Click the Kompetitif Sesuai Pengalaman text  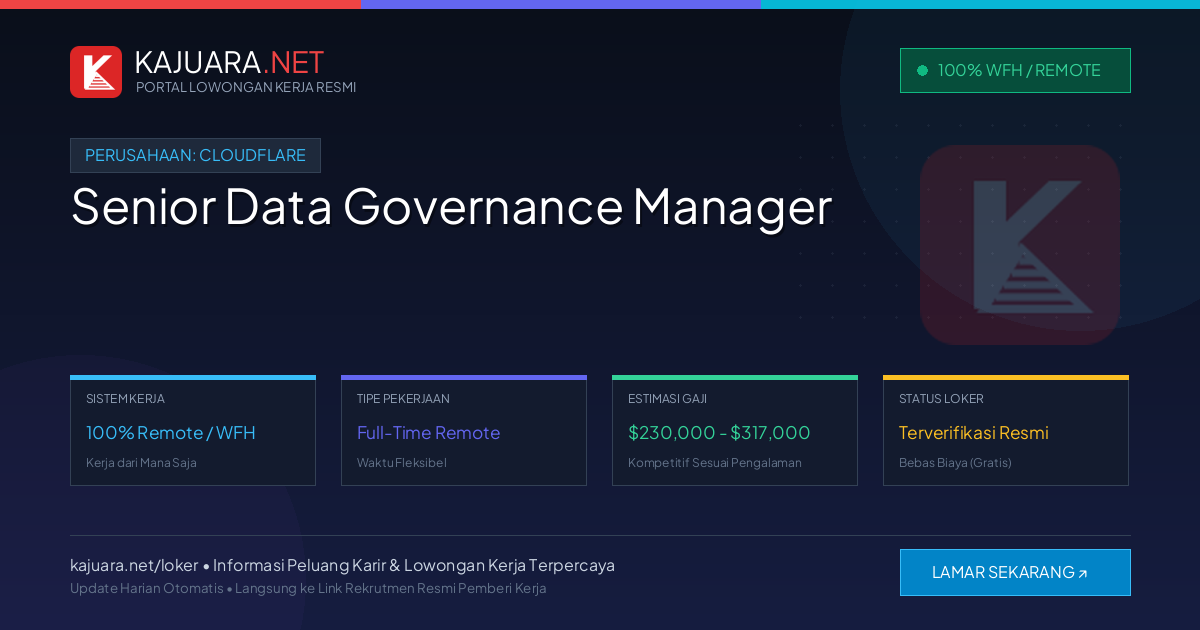pos(715,463)
